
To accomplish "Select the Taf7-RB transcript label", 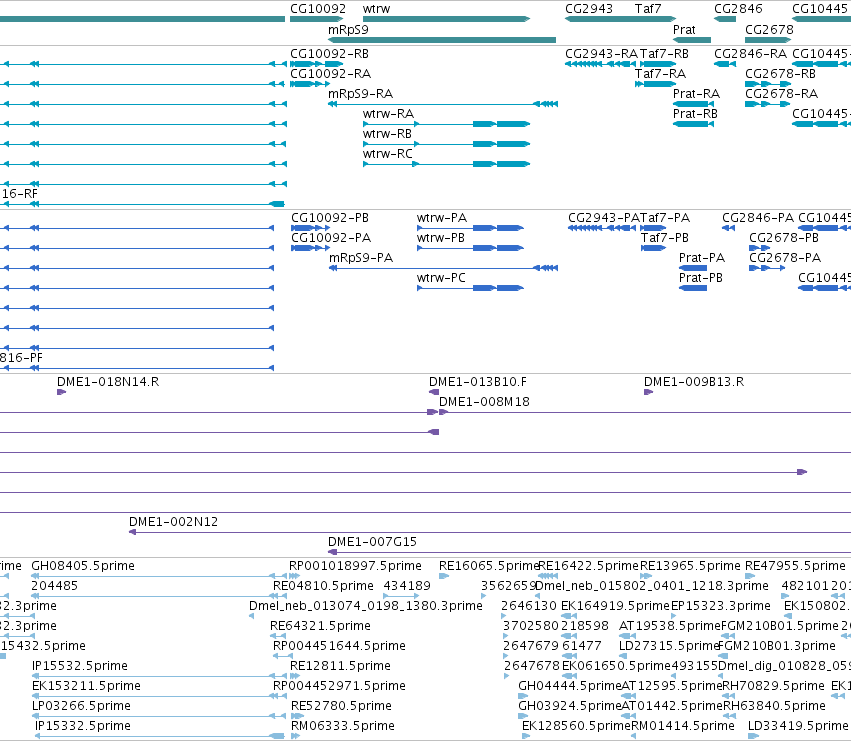I will pyautogui.click(x=664, y=54).
